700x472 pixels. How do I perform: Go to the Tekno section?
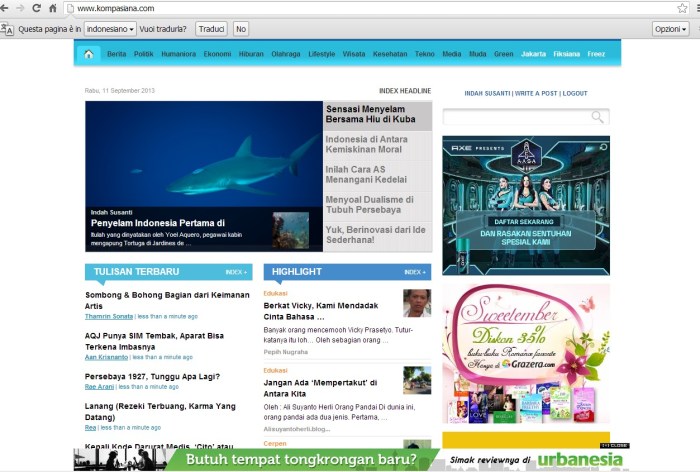click(x=425, y=54)
